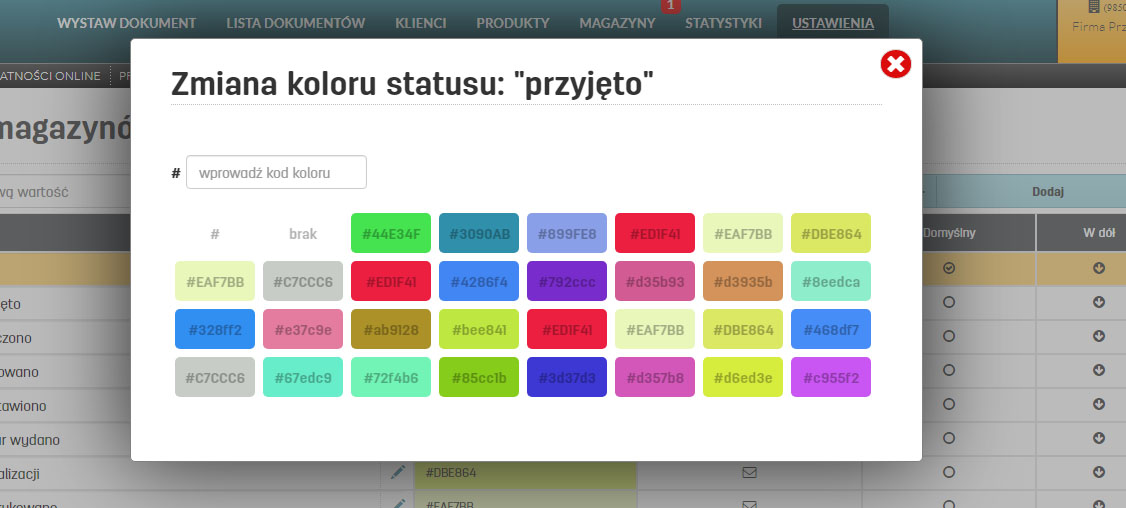1126x508 pixels.
Task: Click the 'alizacji' row label
Action: tap(19, 474)
